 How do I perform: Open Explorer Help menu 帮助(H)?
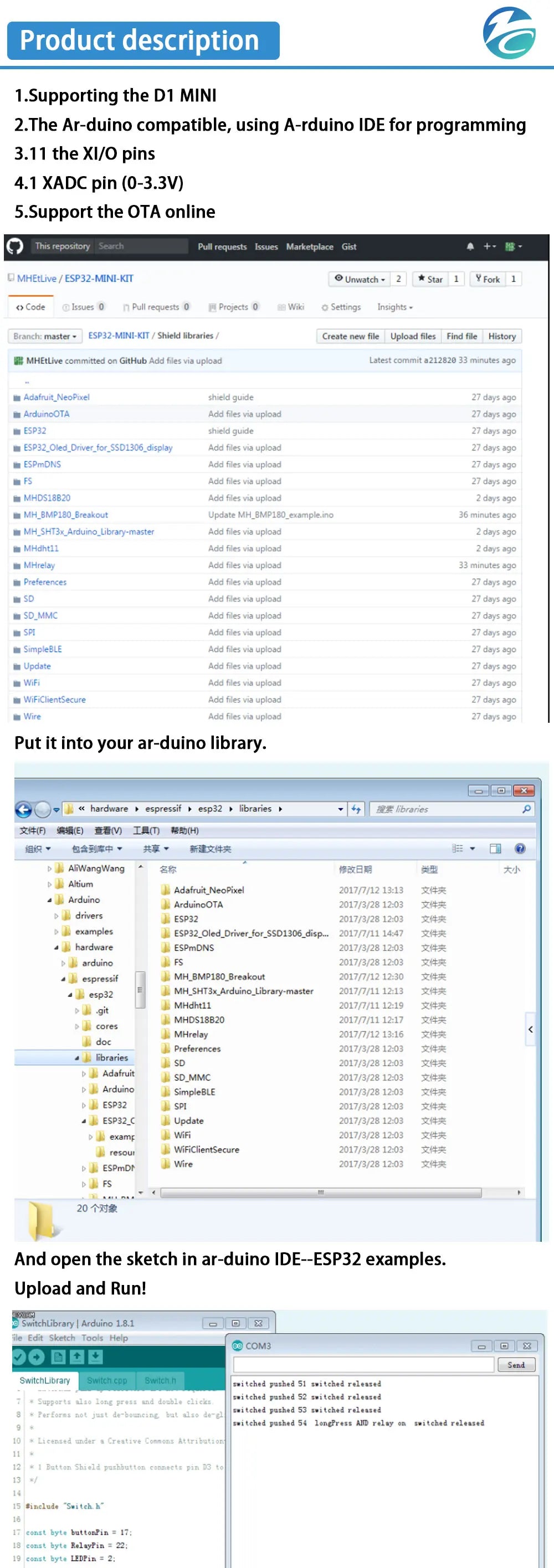[x=184, y=830]
